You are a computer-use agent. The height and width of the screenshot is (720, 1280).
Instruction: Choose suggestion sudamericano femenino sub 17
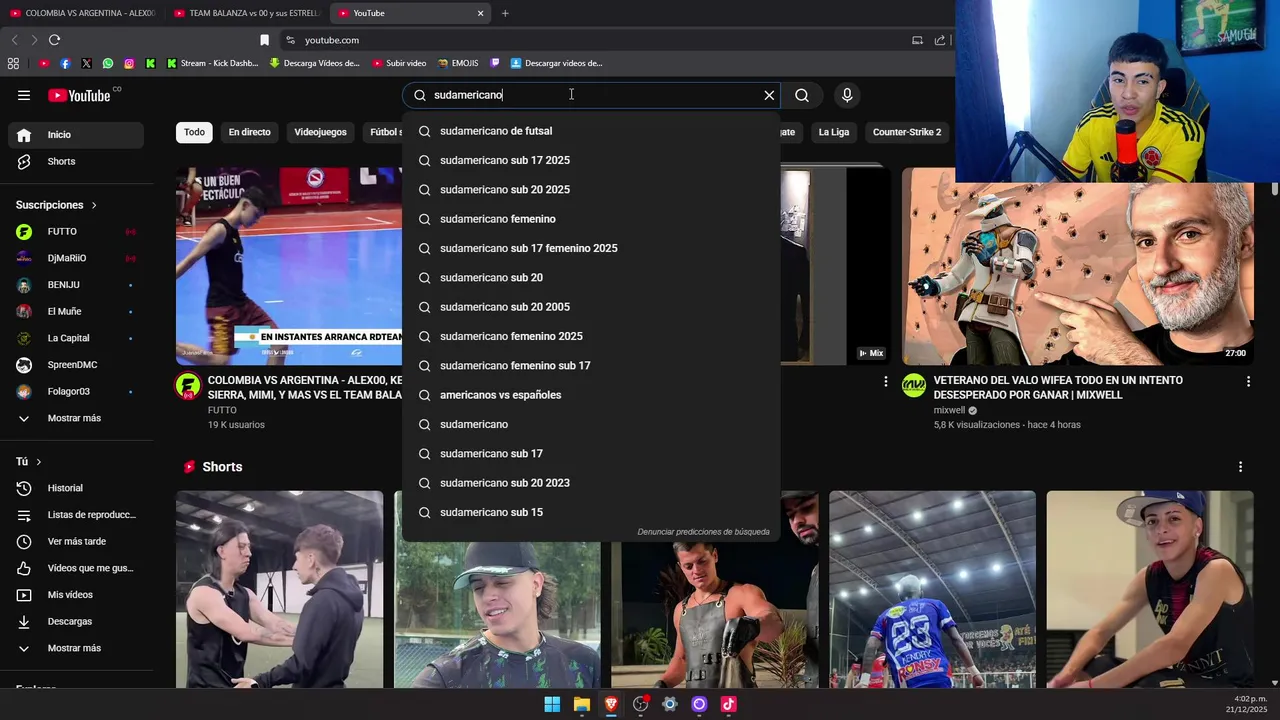coord(591,366)
